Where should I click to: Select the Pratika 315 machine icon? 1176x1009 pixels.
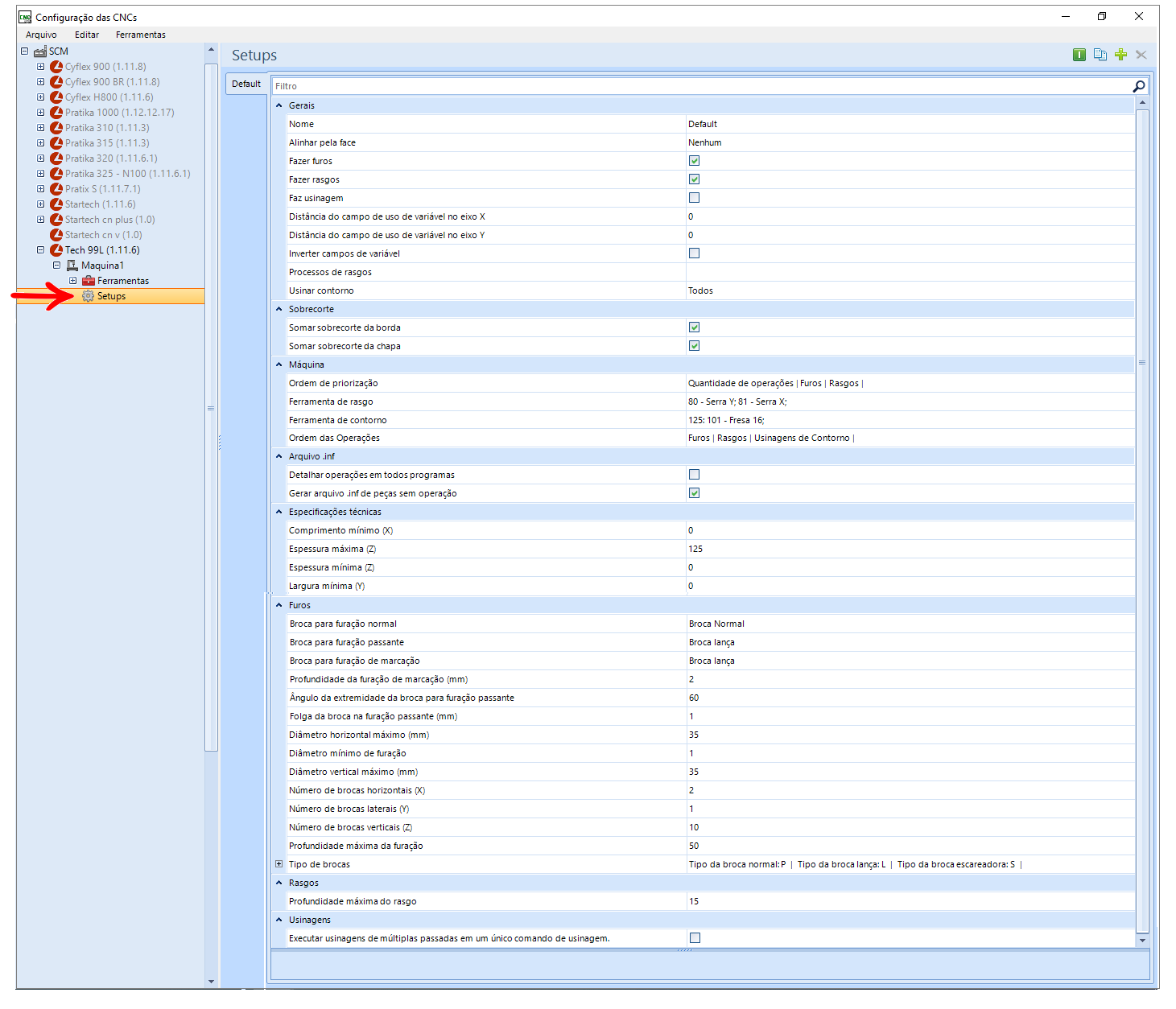click(56, 143)
